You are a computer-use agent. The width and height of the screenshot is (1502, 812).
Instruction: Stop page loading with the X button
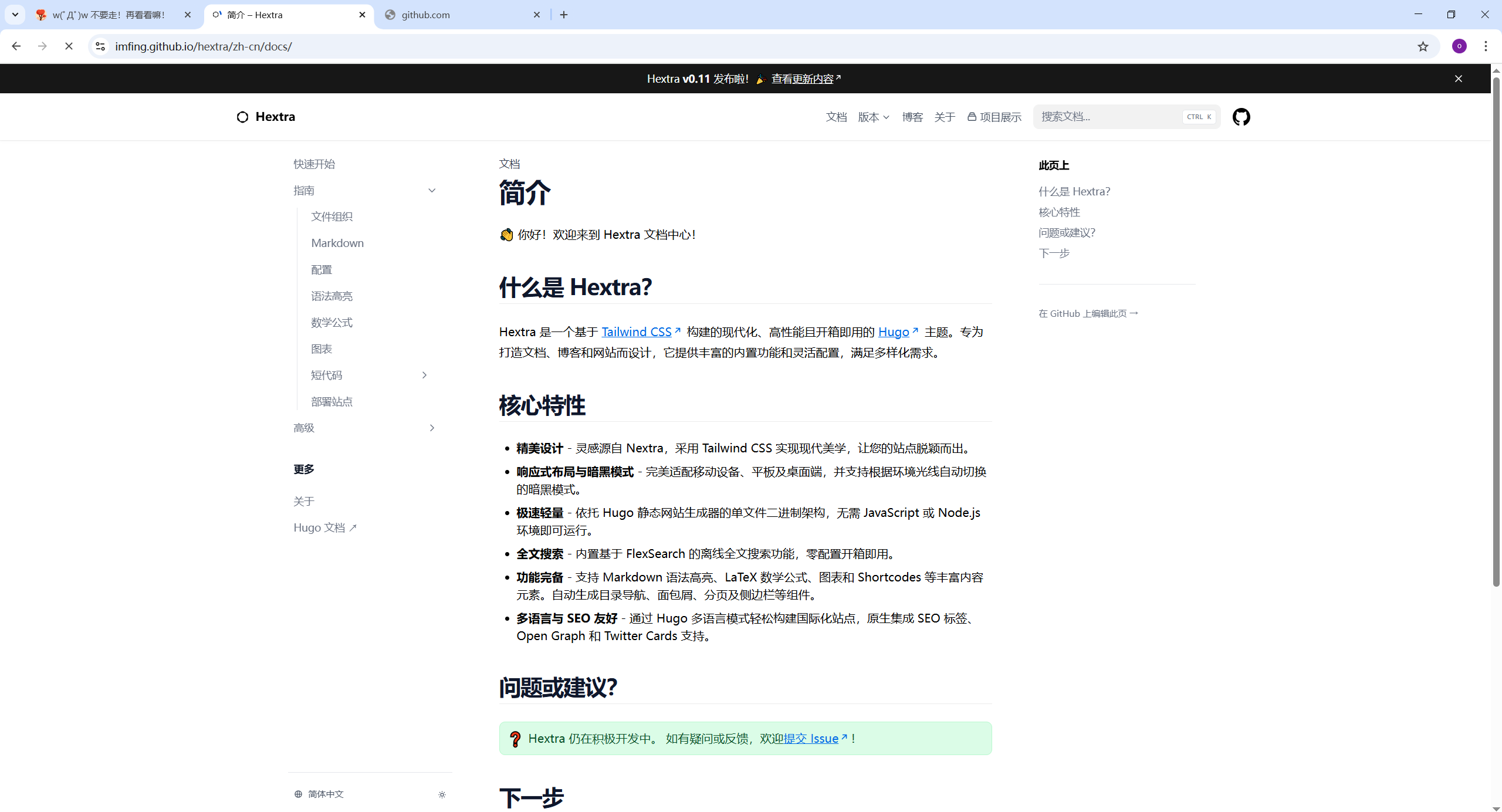(x=69, y=46)
